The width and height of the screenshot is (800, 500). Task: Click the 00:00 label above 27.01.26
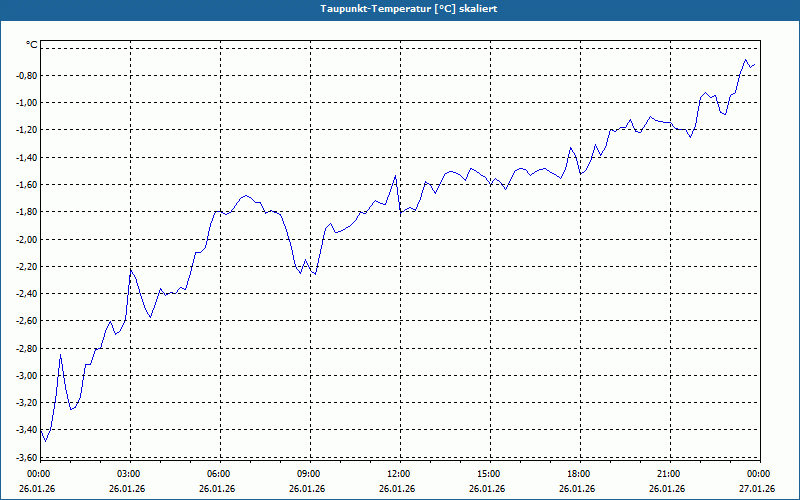coord(759,474)
